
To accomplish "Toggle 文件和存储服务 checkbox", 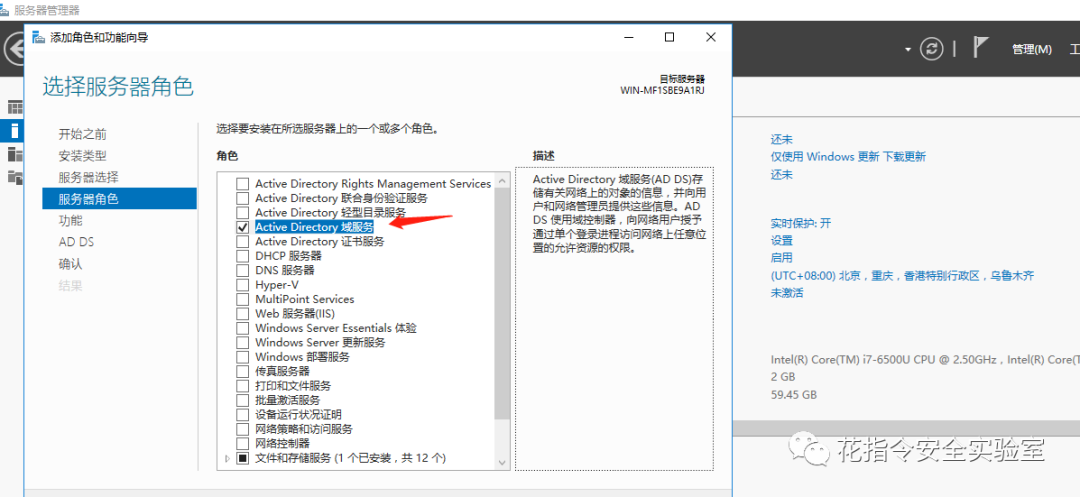I will 242,458.
